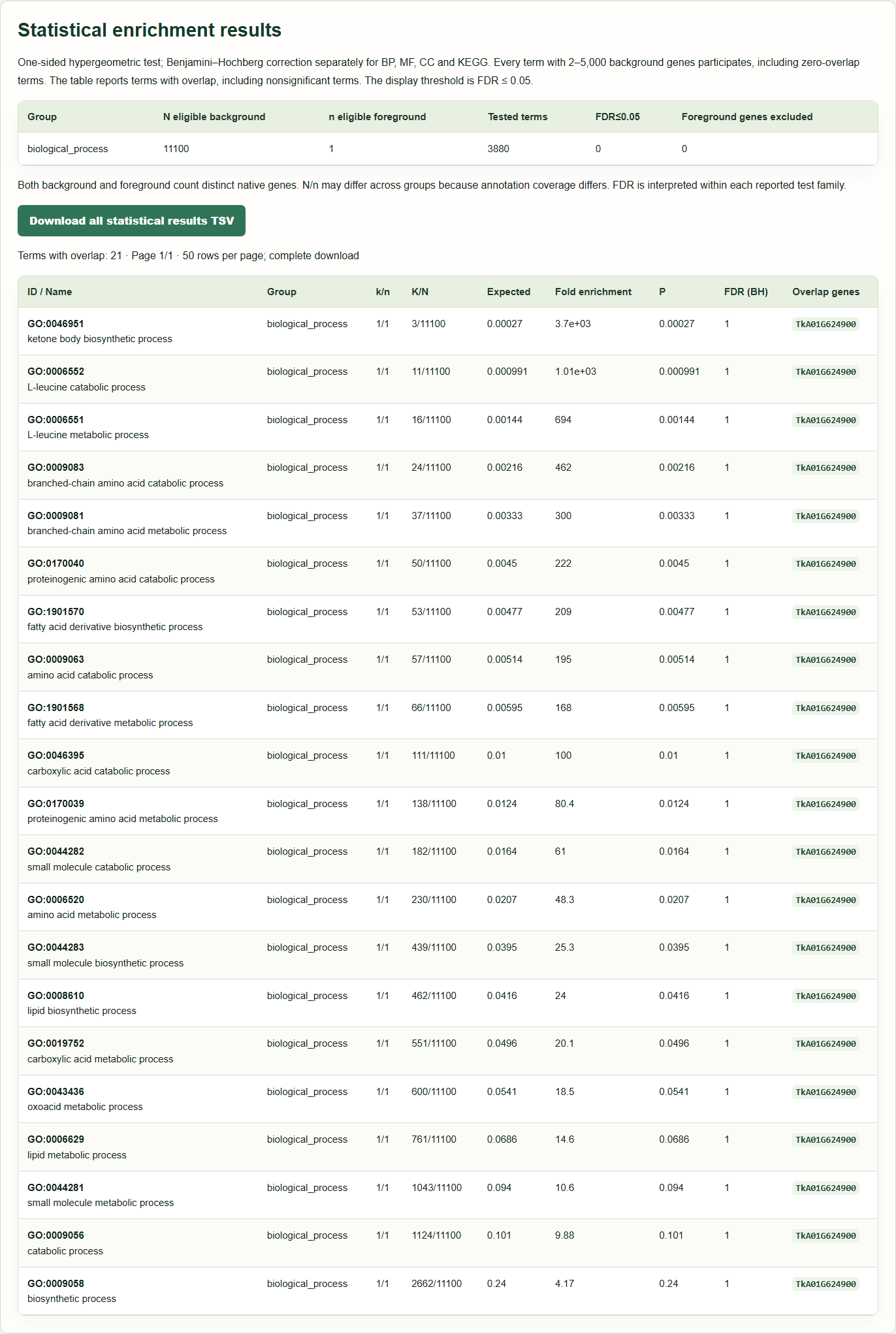Click the 'catabolic process' term name under GO:0009056

65,1251
